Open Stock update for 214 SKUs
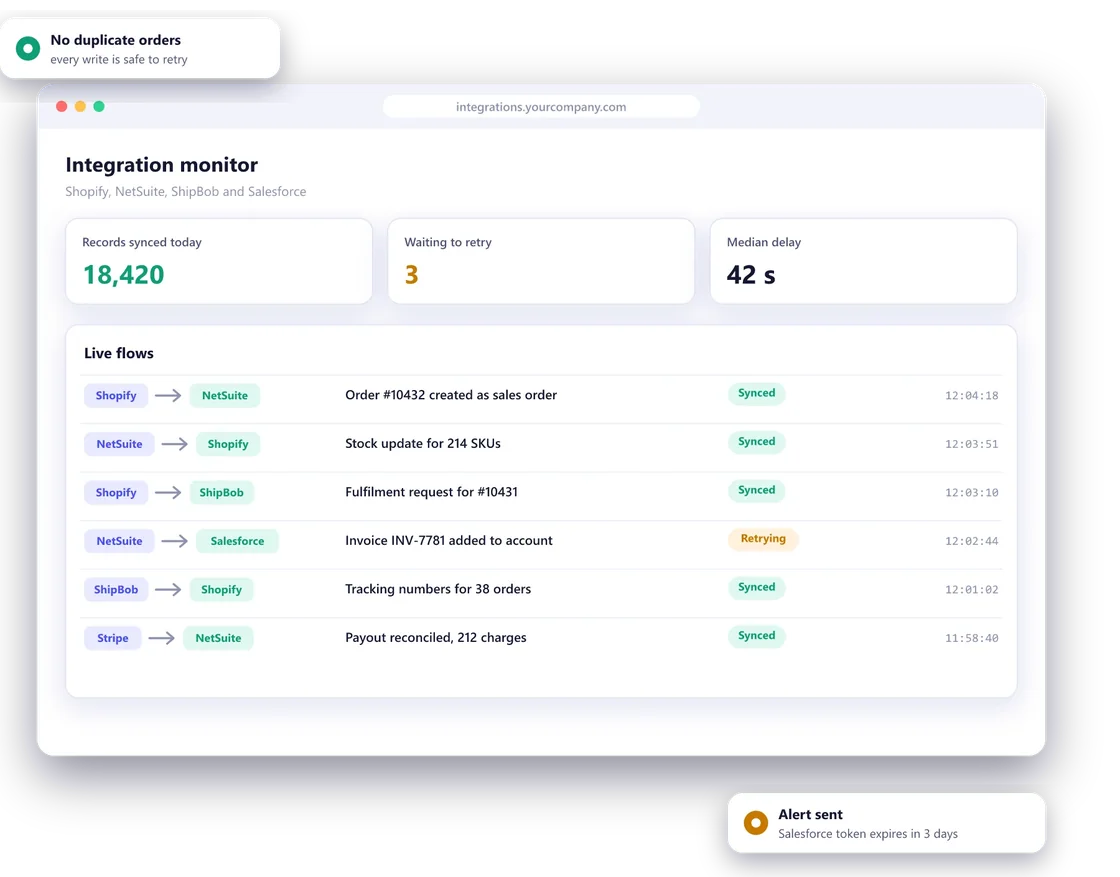1120x877 pixels. [x=423, y=443]
